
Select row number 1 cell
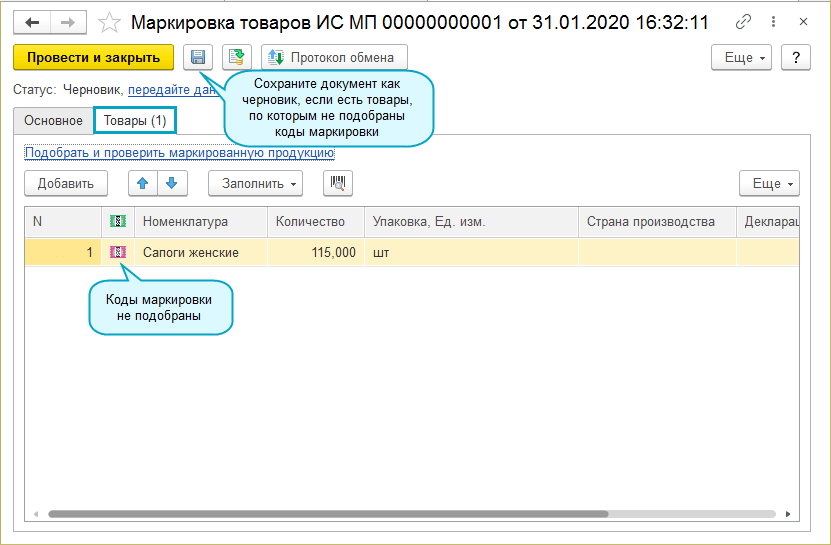(x=63, y=252)
